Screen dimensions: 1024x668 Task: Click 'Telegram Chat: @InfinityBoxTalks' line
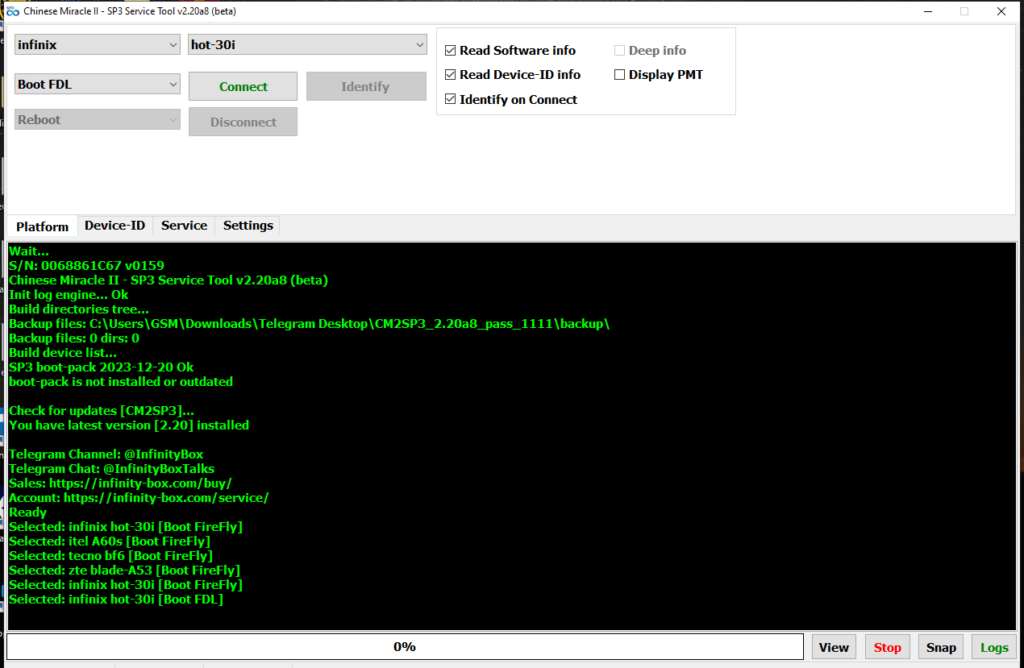(112, 469)
